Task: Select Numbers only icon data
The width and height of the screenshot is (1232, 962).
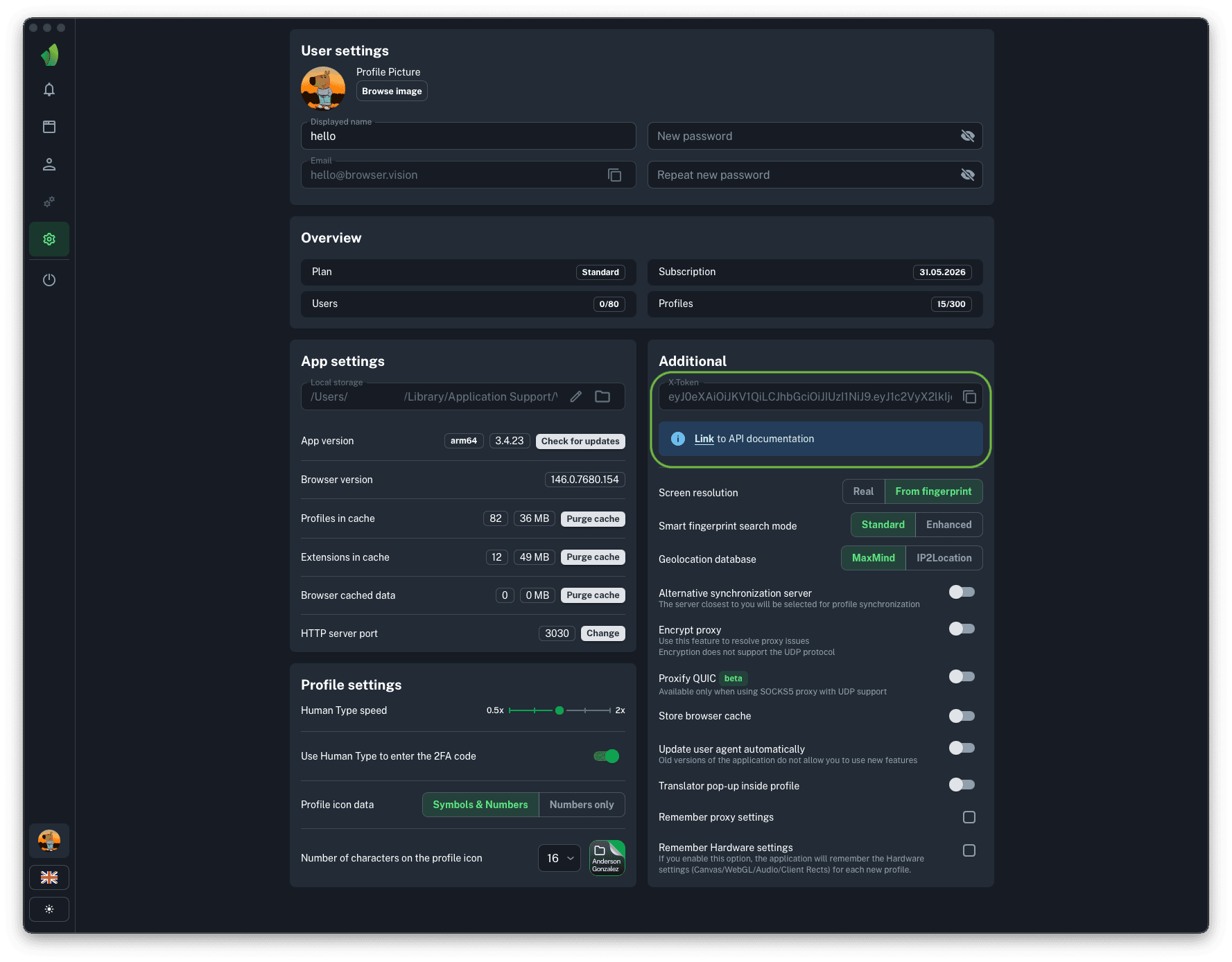Action: point(581,805)
